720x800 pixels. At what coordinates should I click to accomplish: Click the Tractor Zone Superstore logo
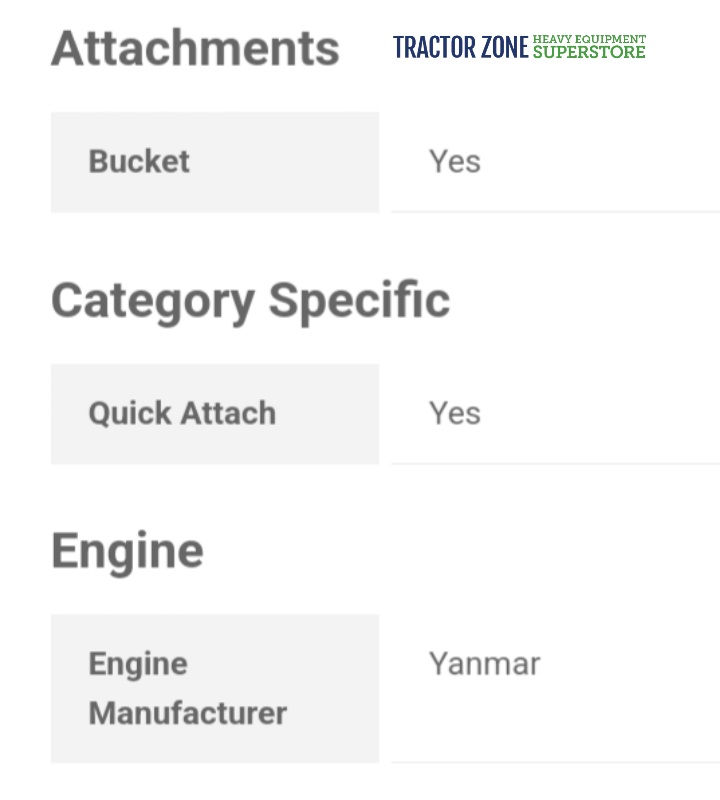[519, 47]
